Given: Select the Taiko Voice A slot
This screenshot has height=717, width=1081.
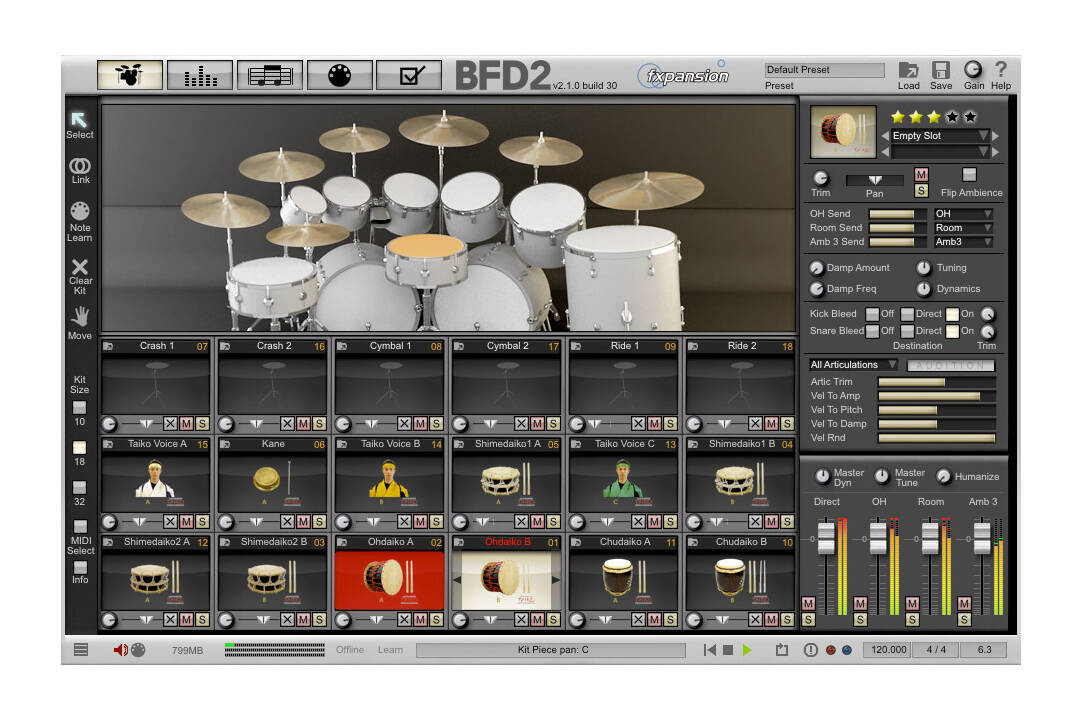Looking at the screenshot, I should click(x=156, y=483).
